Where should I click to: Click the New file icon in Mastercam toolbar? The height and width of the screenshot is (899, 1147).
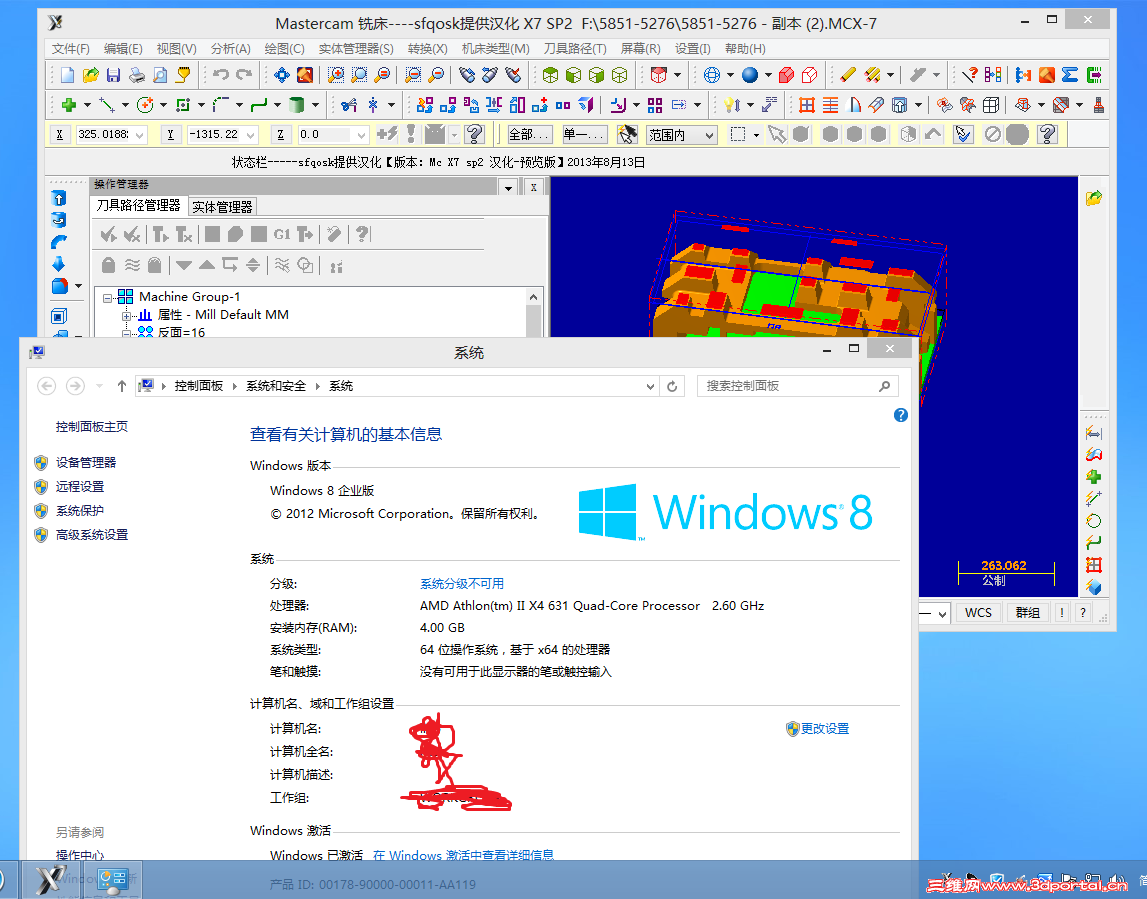click(x=67, y=75)
